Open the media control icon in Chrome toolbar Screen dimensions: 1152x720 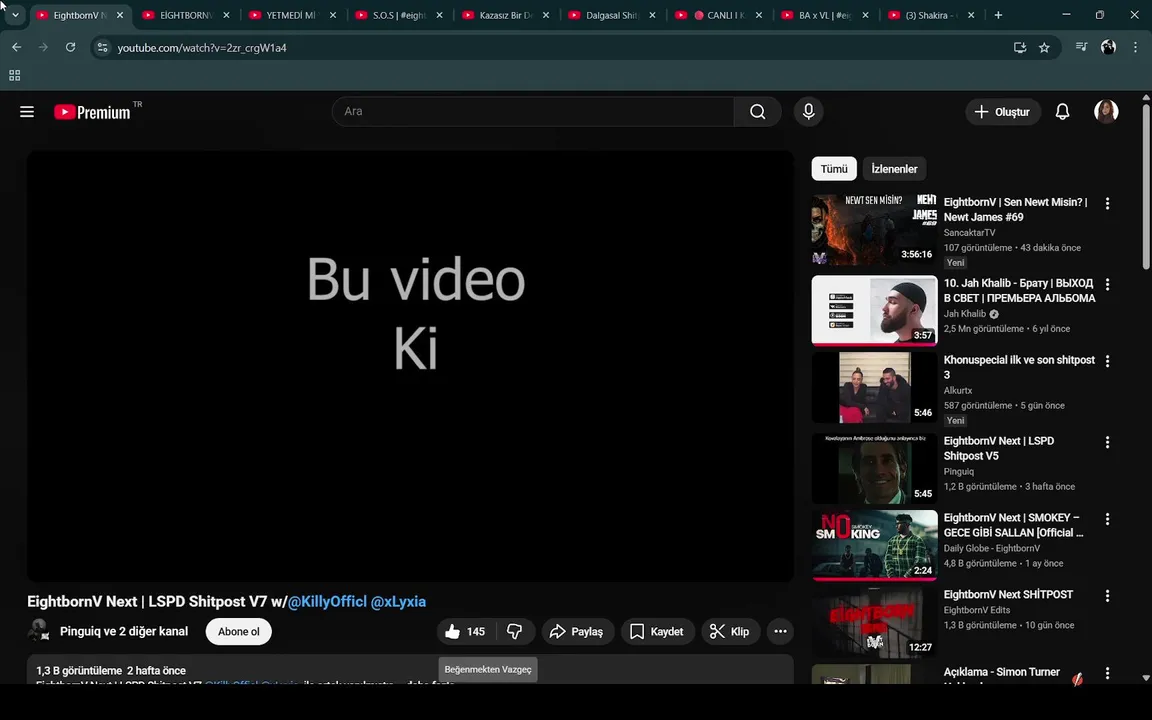[1081, 47]
